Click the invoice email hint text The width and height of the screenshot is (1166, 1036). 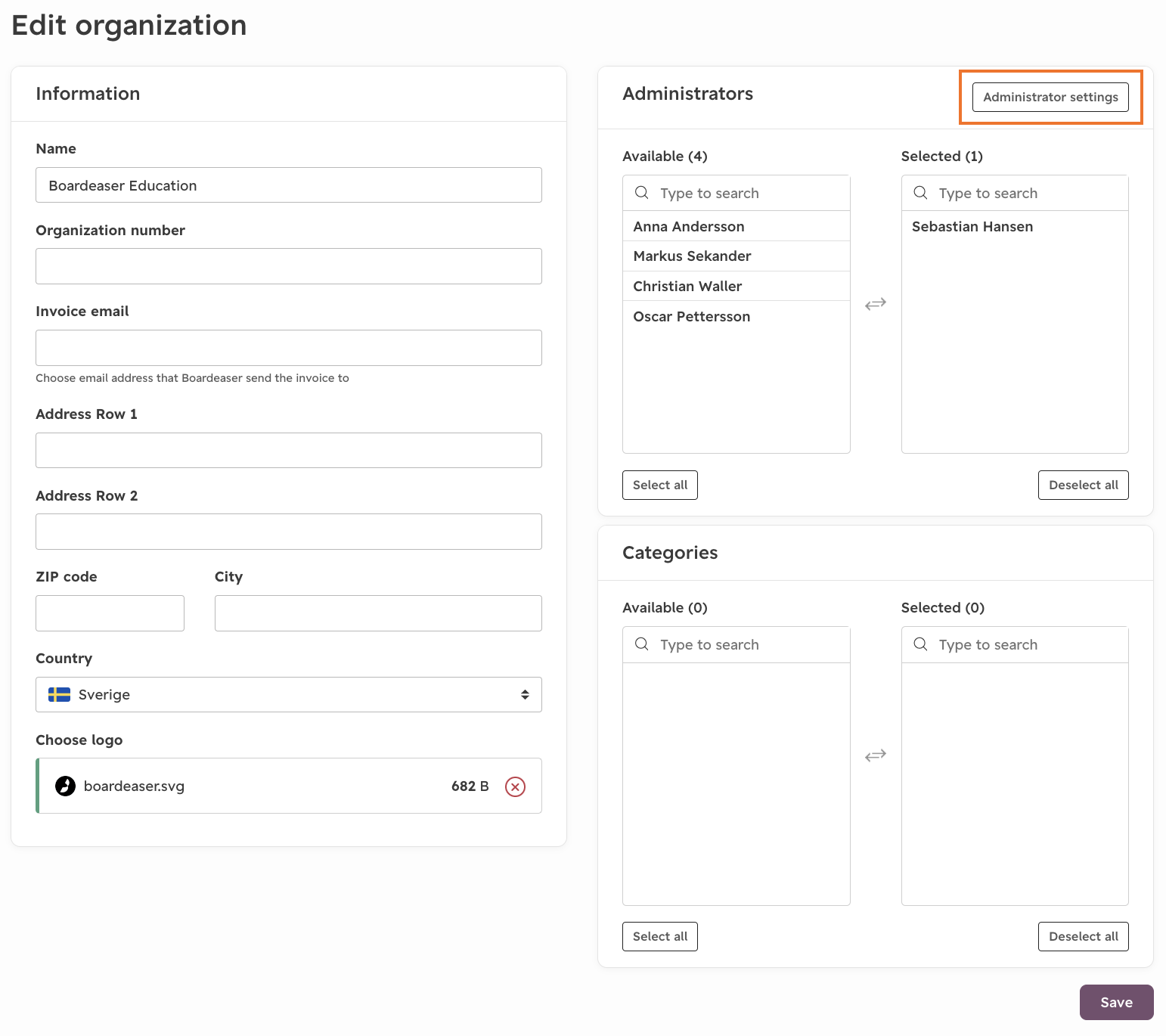(x=192, y=378)
